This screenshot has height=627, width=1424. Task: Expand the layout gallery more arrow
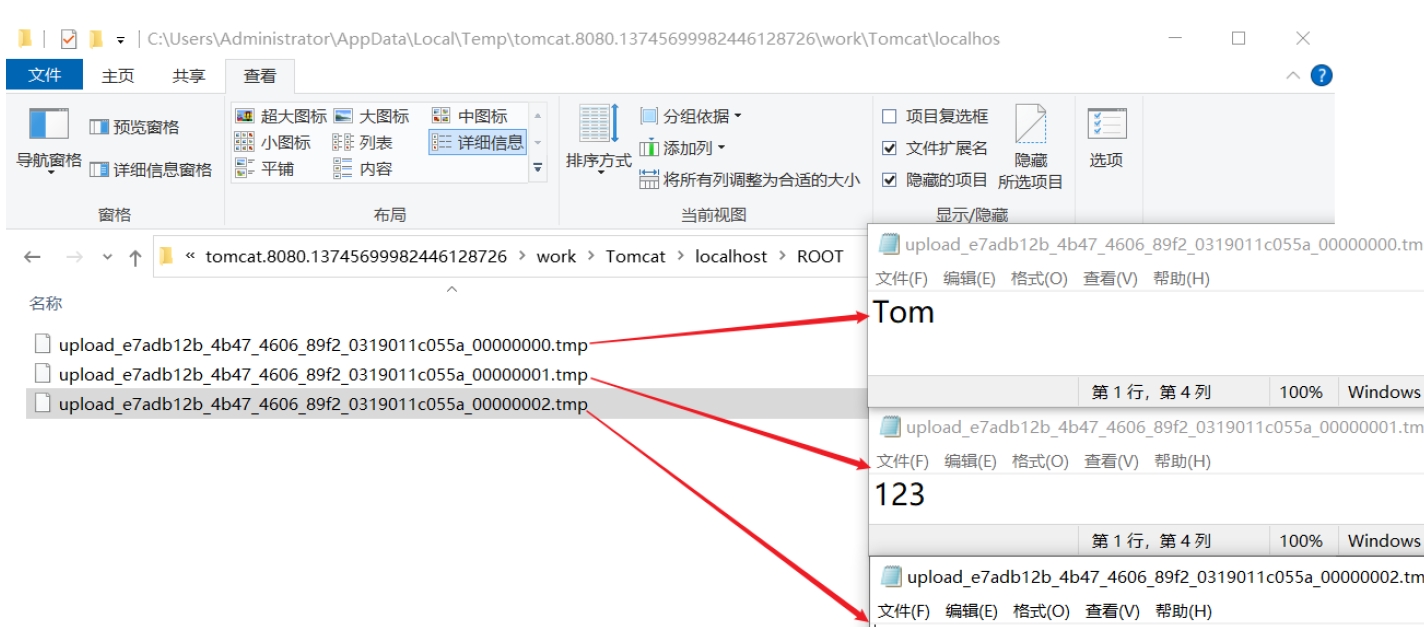pos(538,169)
